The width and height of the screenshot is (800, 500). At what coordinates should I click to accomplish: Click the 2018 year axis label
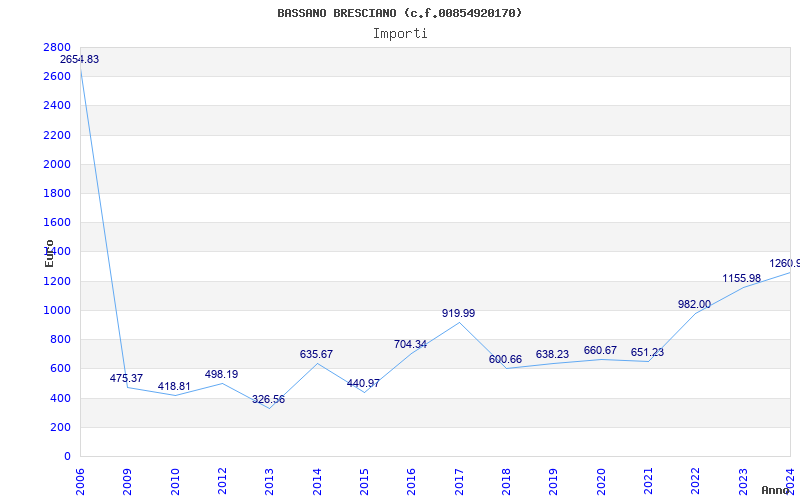(506, 482)
